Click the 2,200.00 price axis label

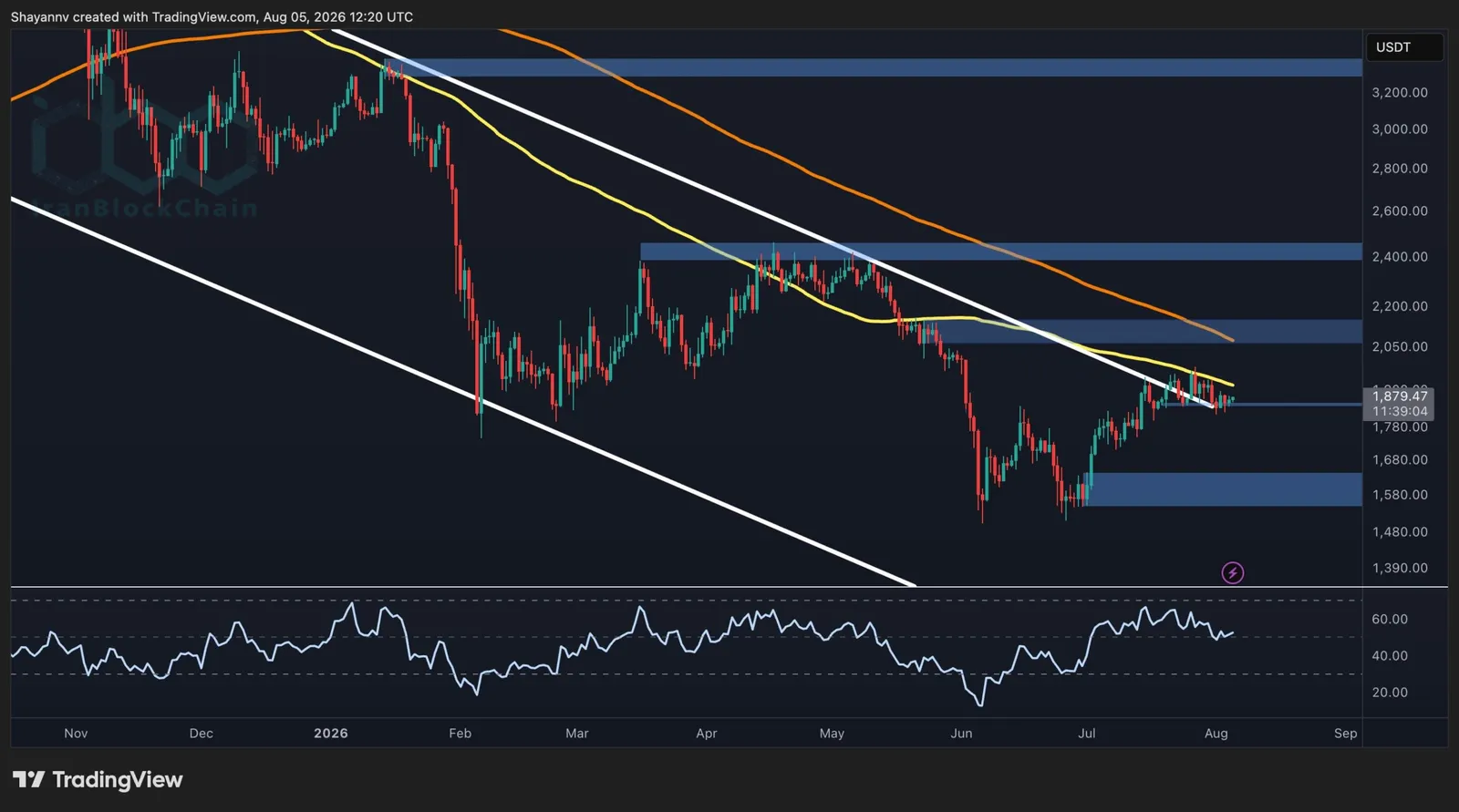[x=1400, y=306]
